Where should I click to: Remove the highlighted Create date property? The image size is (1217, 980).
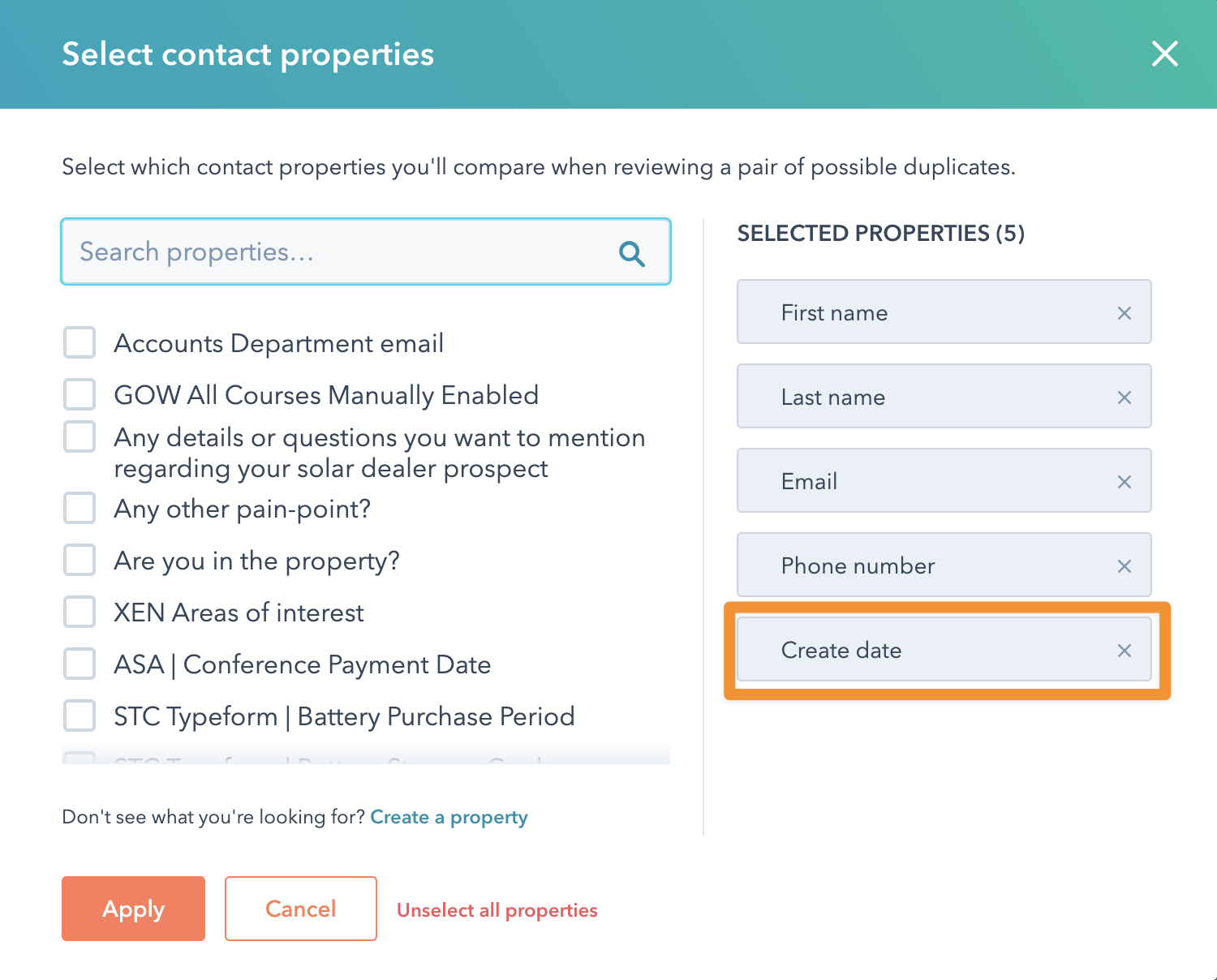(1125, 650)
